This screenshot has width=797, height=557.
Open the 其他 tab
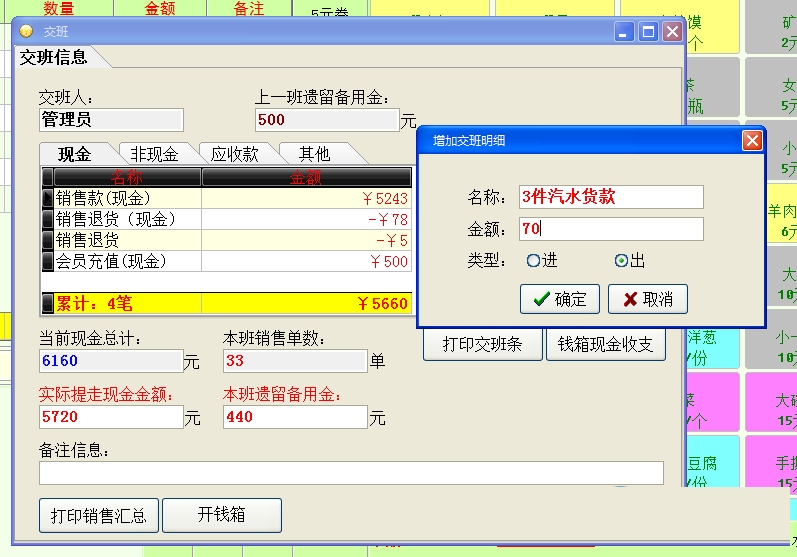point(315,153)
